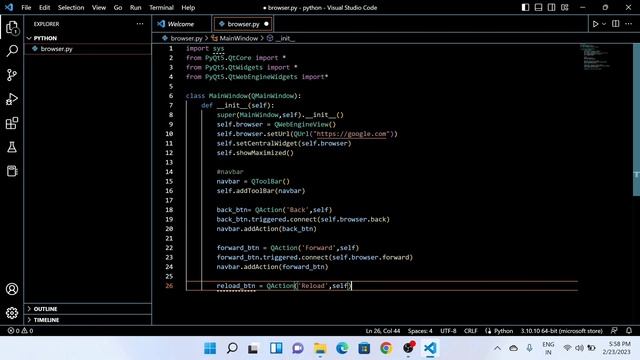Open Google Chrome from taskbar
The height and width of the screenshot is (360, 640).
click(x=386, y=348)
